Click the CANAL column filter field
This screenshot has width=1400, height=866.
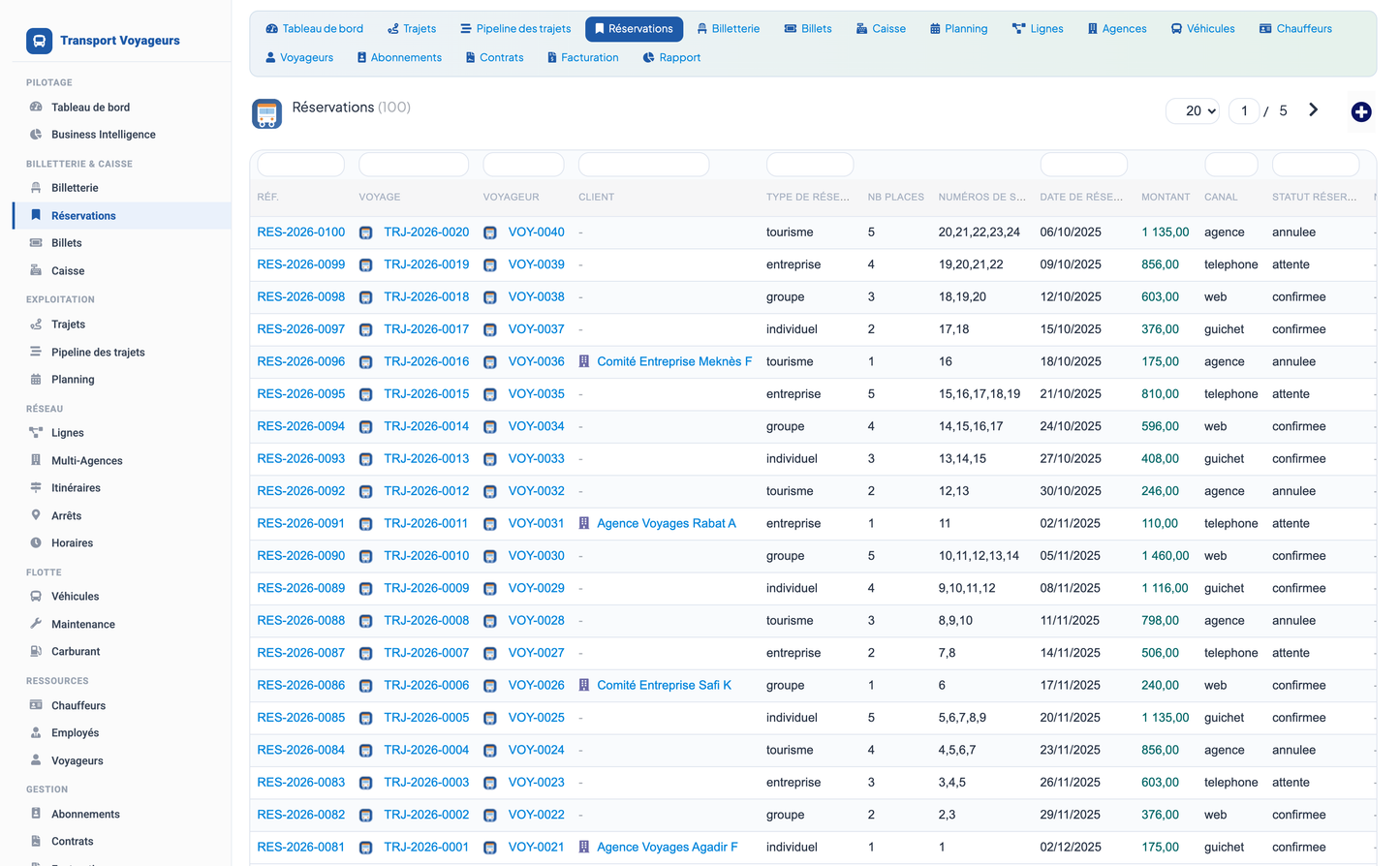click(x=1230, y=165)
